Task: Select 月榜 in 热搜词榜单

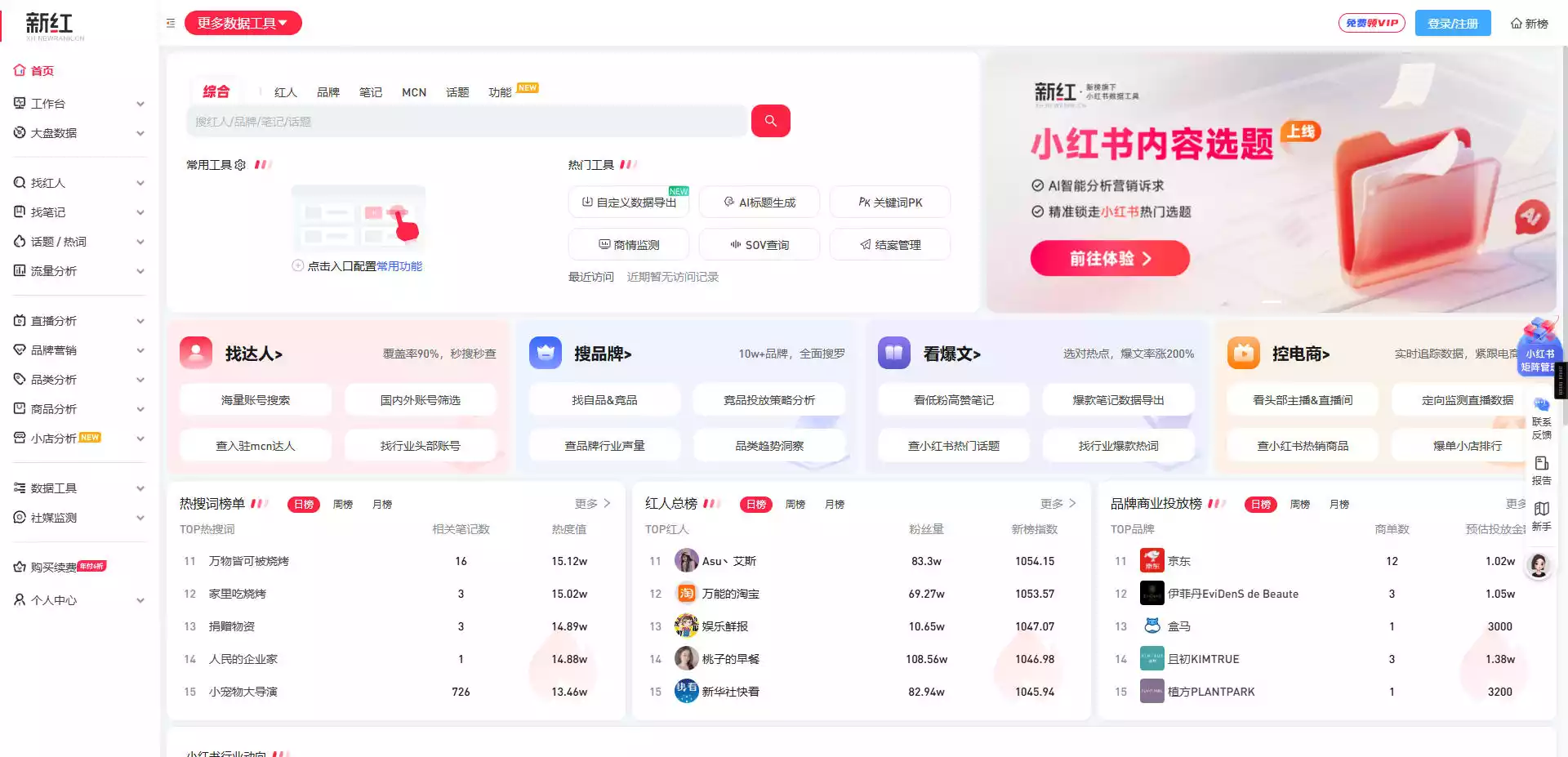Action: point(382,505)
